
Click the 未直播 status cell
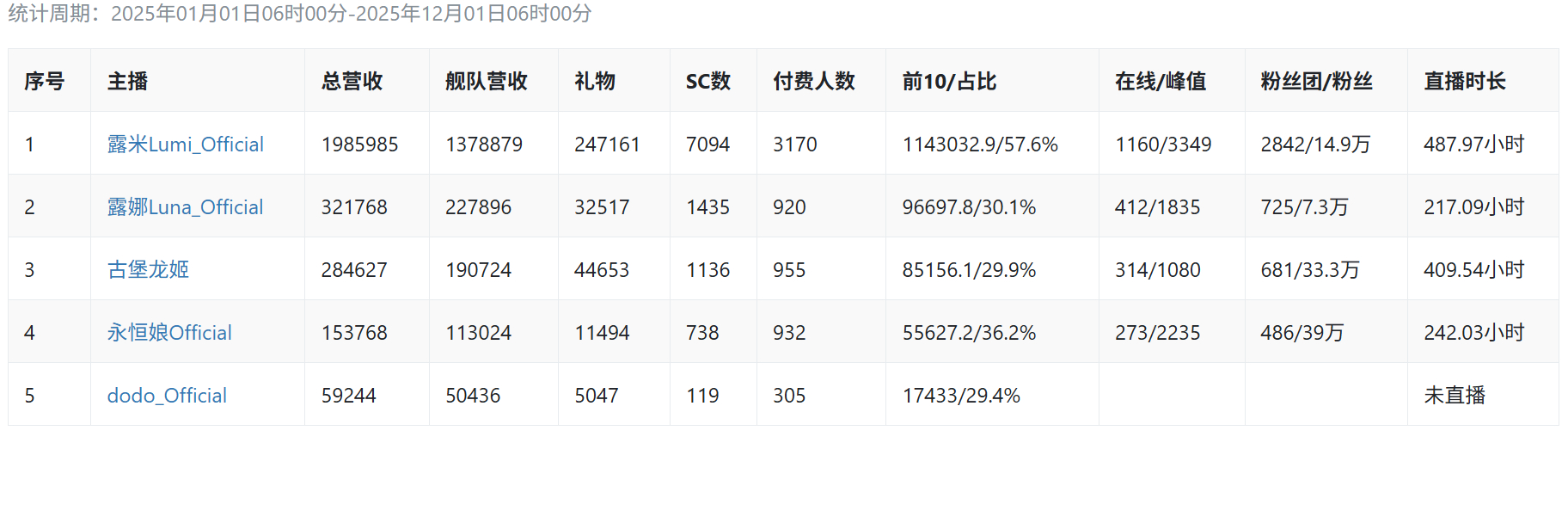[x=1455, y=396]
